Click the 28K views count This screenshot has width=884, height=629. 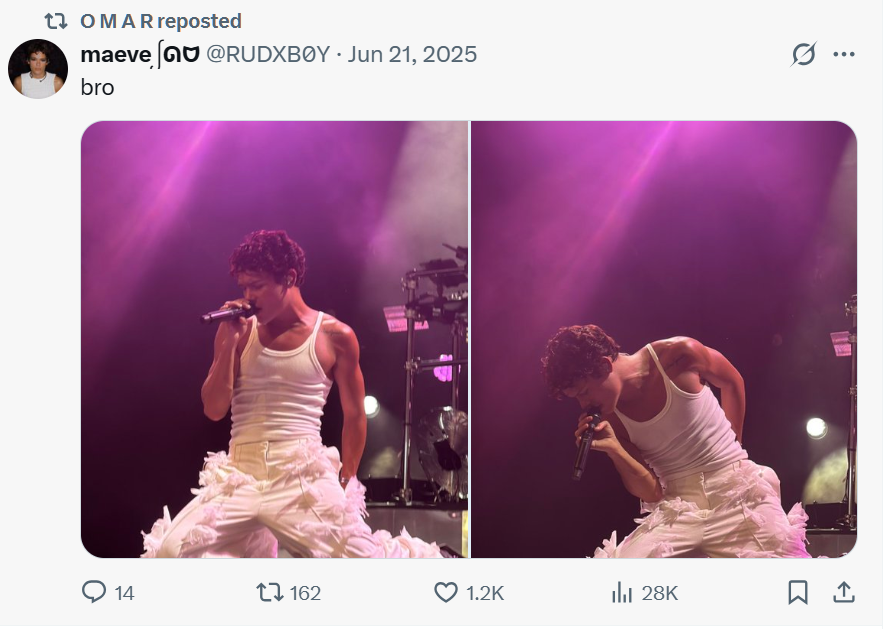point(660,593)
